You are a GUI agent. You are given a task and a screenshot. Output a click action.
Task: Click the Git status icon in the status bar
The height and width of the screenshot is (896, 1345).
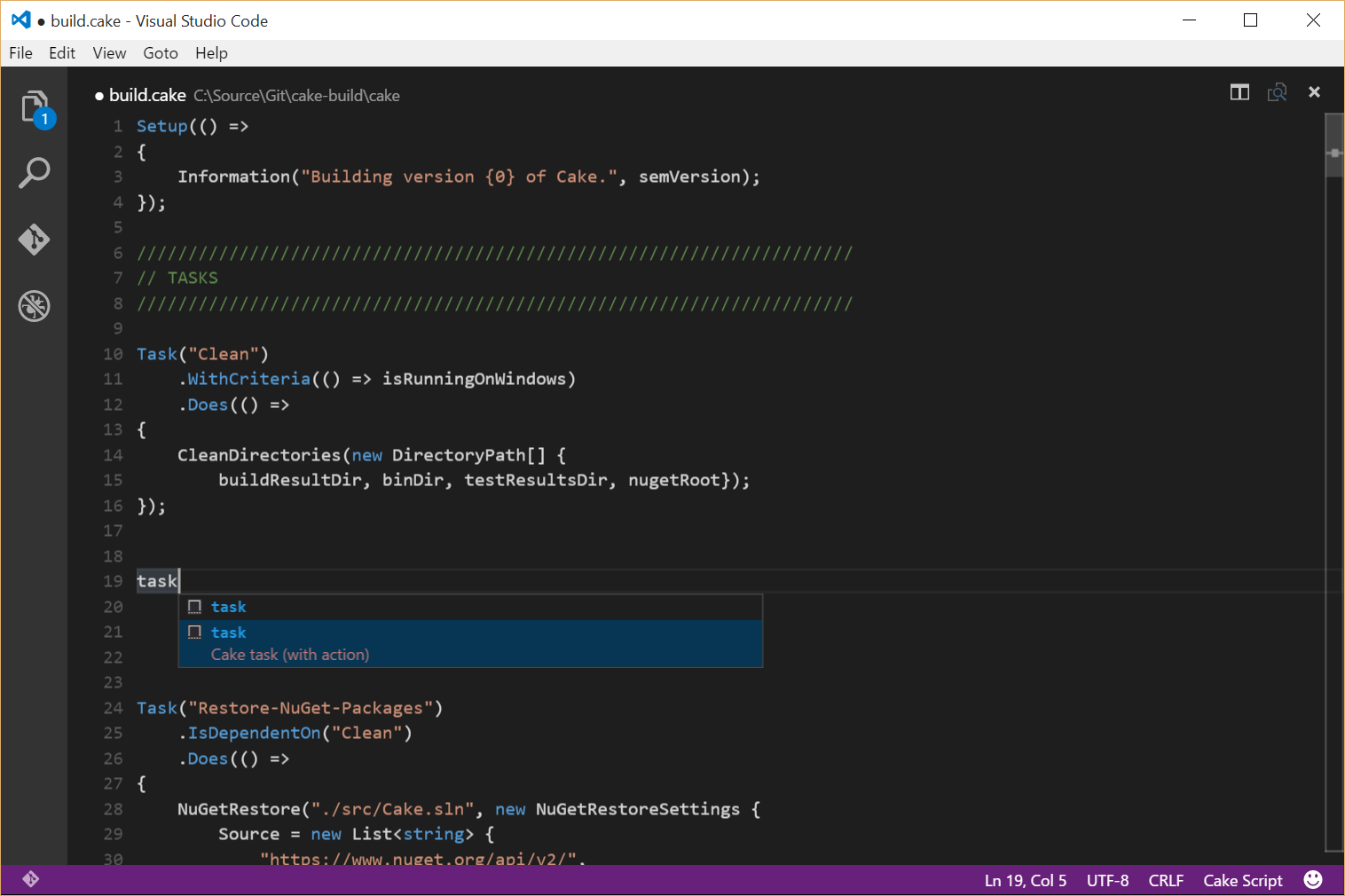click(x=31, y=879)
